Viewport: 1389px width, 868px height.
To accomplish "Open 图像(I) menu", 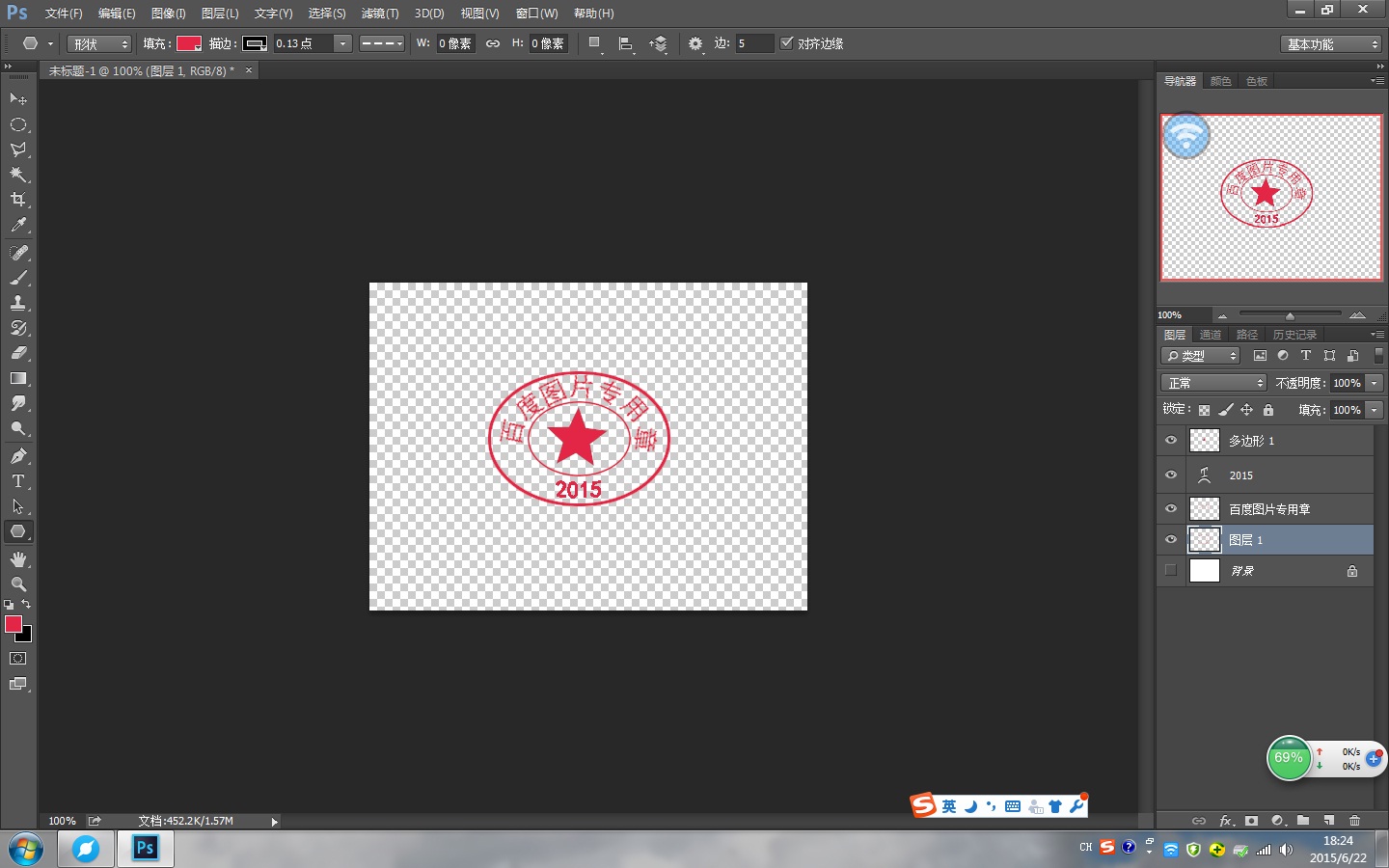I will pyautogui.click(x=169, y=14).
